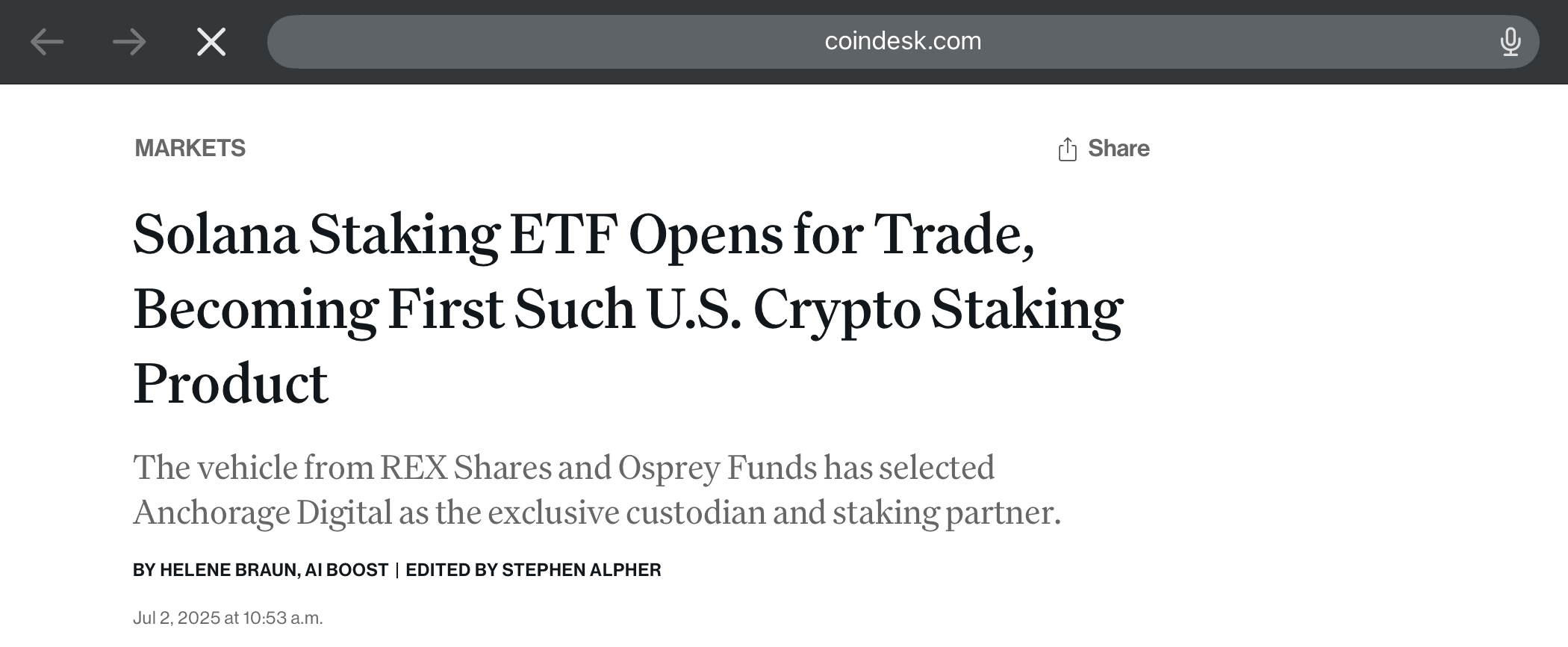Click Osprey Funds in the subheading

[717, 468]
